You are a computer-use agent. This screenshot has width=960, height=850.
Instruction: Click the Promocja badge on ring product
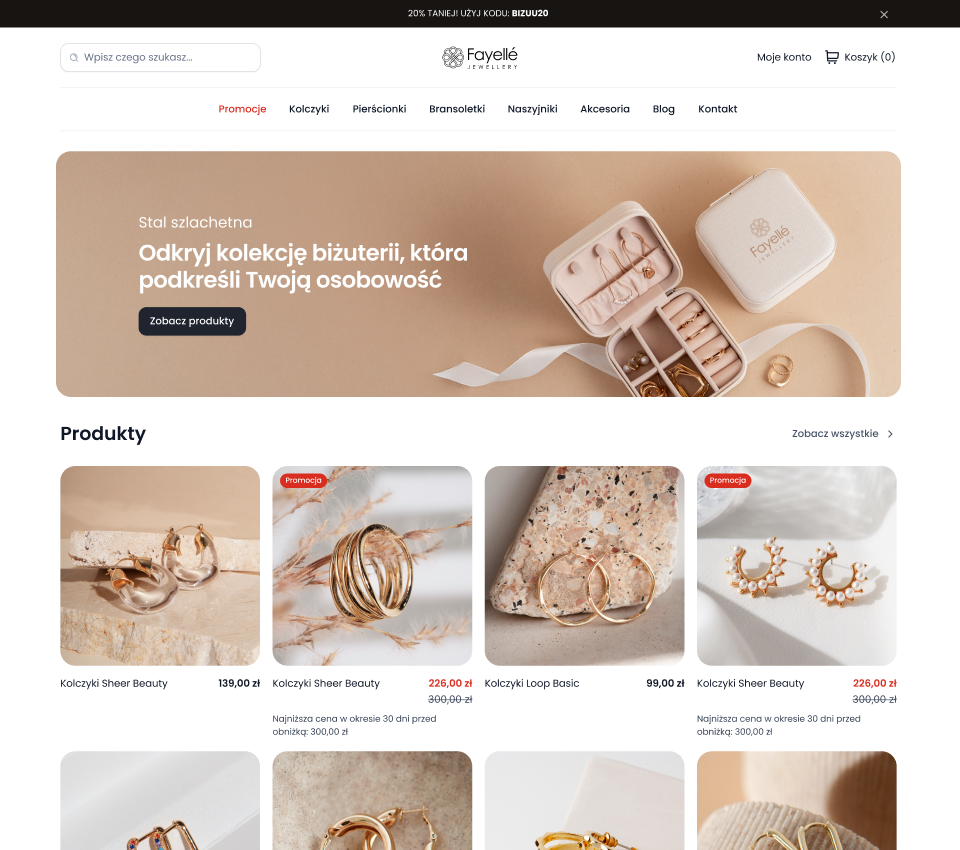click(x=303, y=480)
